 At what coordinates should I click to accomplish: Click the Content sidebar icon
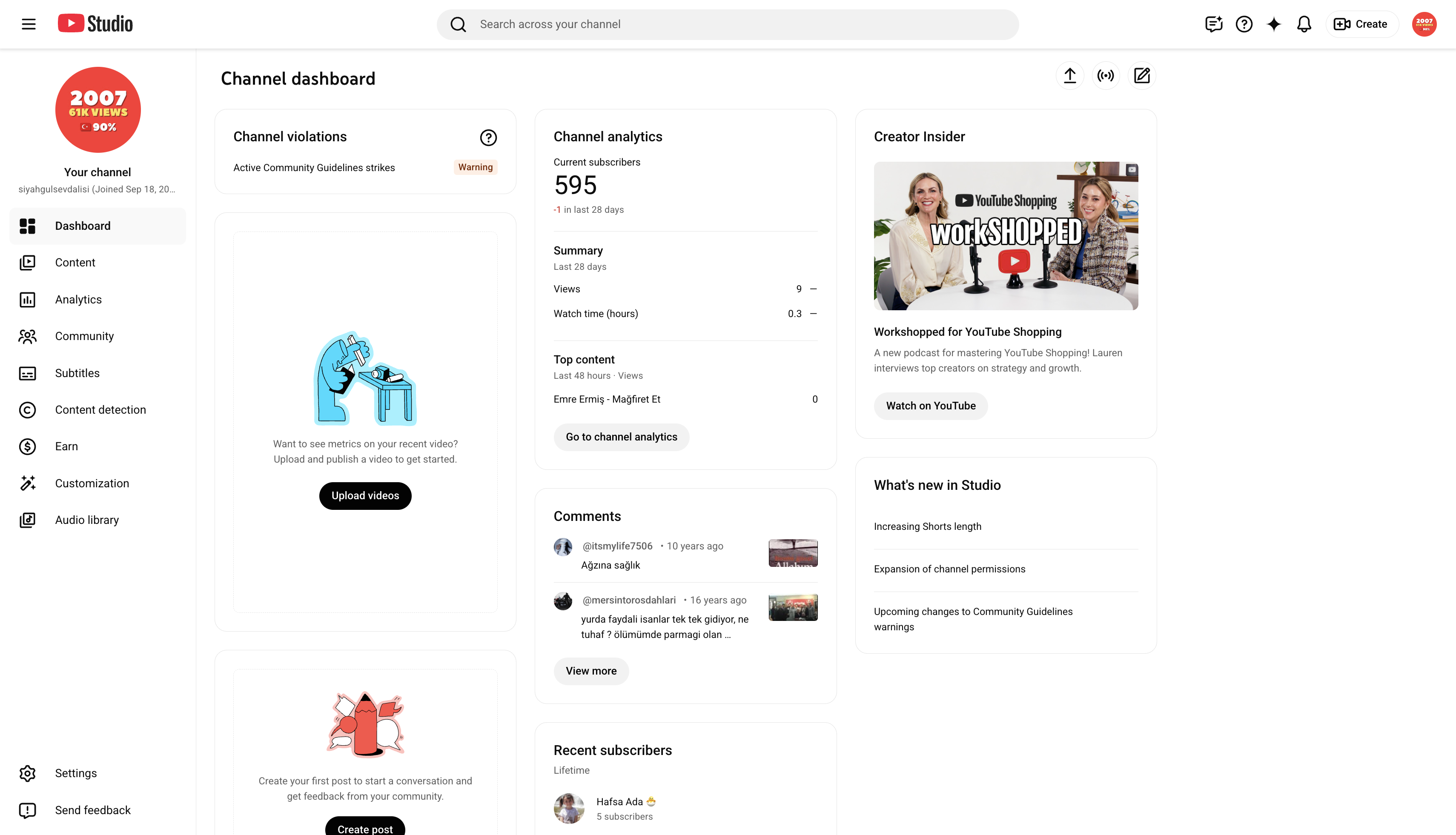tap(28, 263)
